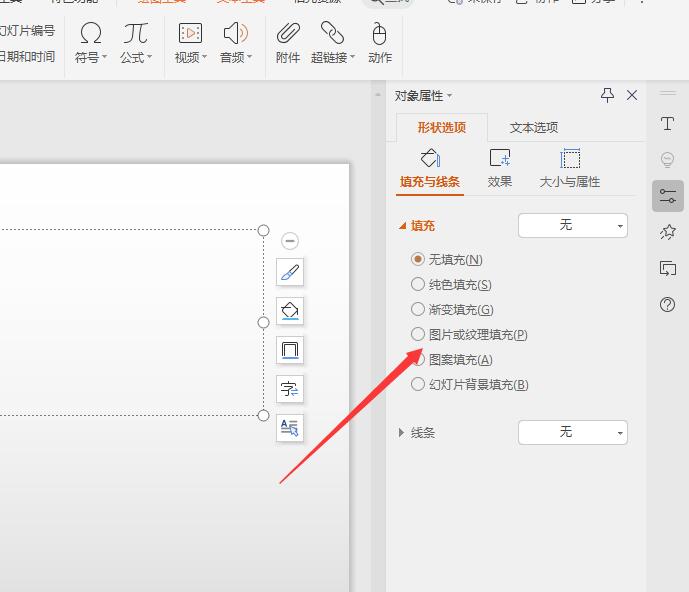Click the floating shape fill bucket icon
The width and height of the screenshot is (689, 592).
coord(290,311)
